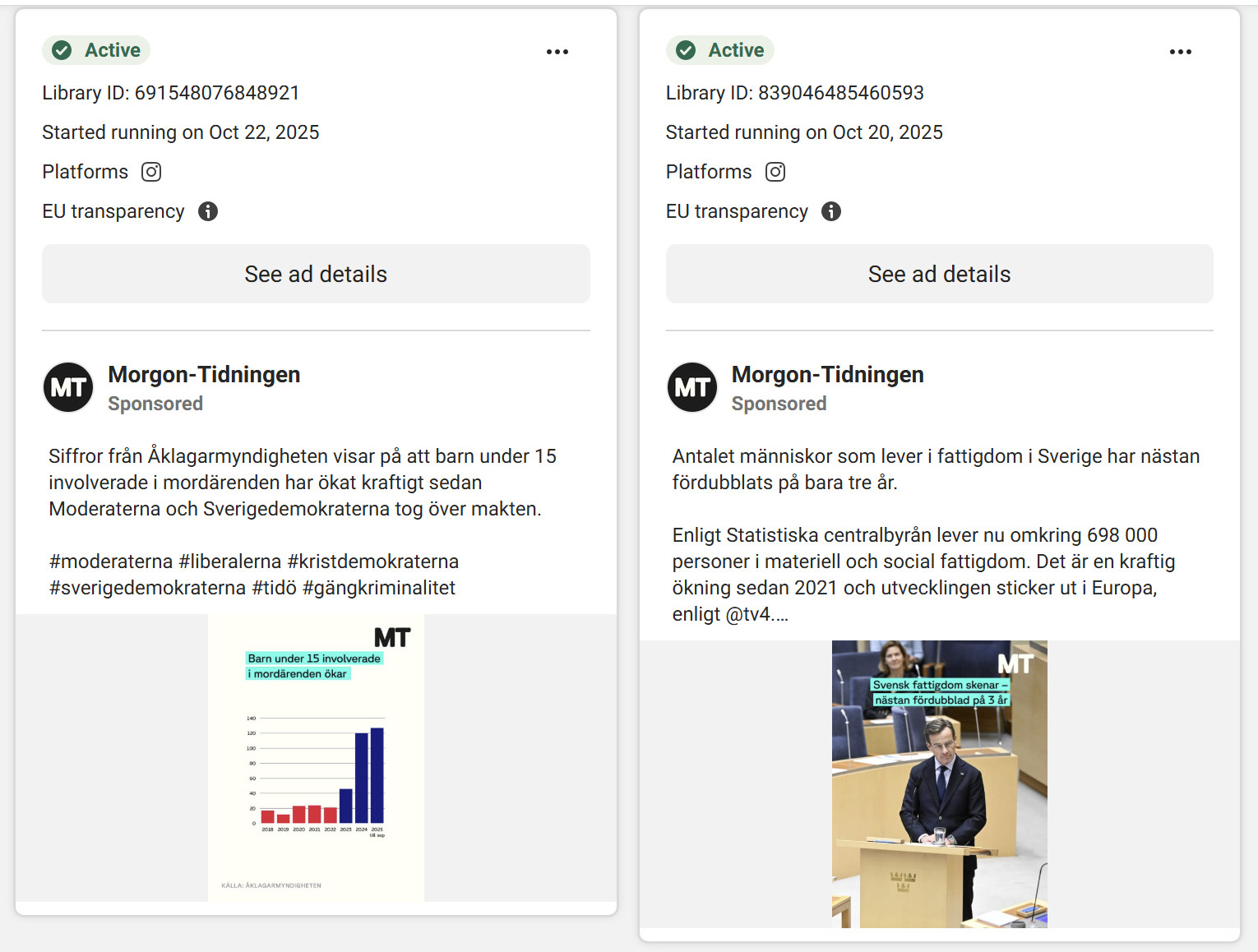Screen dimensions: 1258x952
Task: Click Instagram platform icon on right ad
Action: (775, 172)
